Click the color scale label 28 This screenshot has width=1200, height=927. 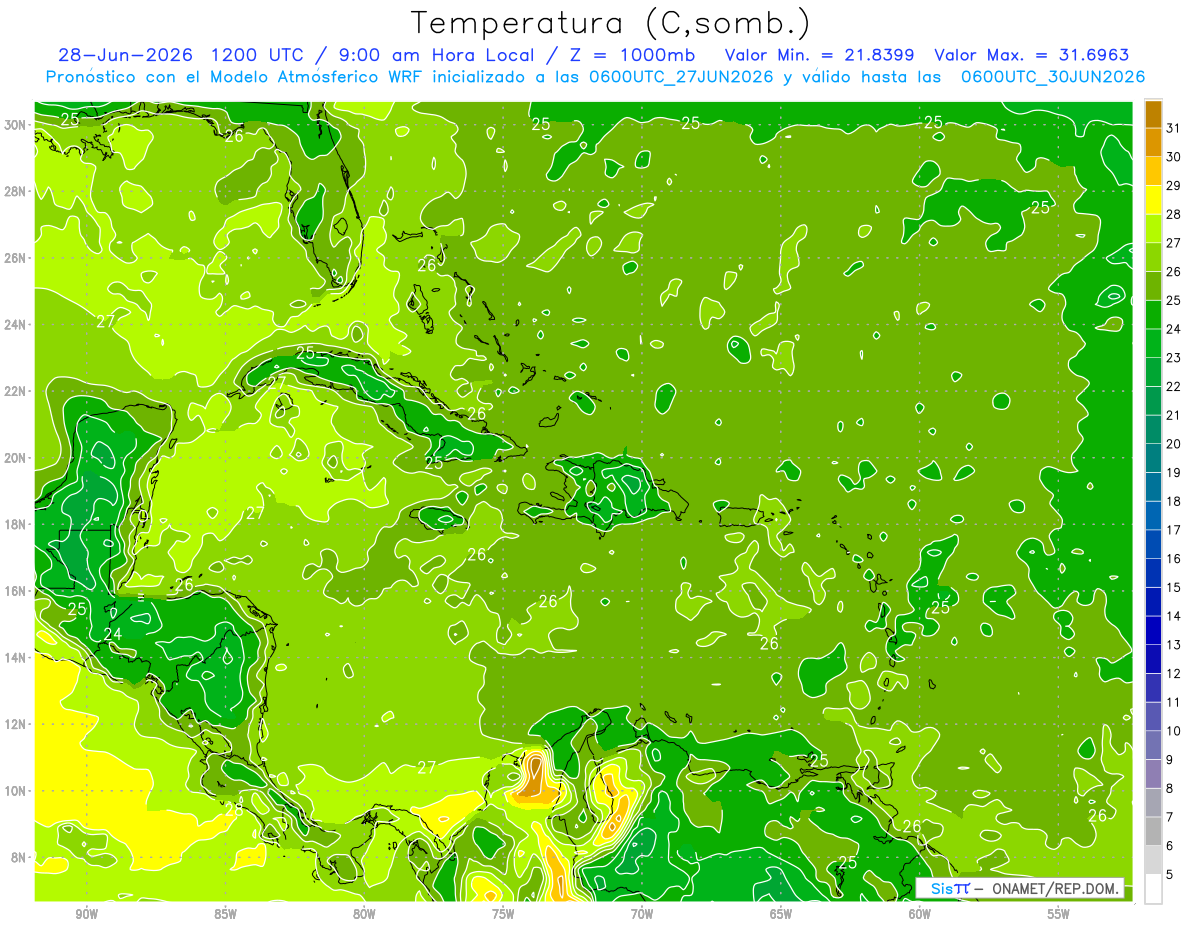pyautogui.click(x=1174, y=214)
